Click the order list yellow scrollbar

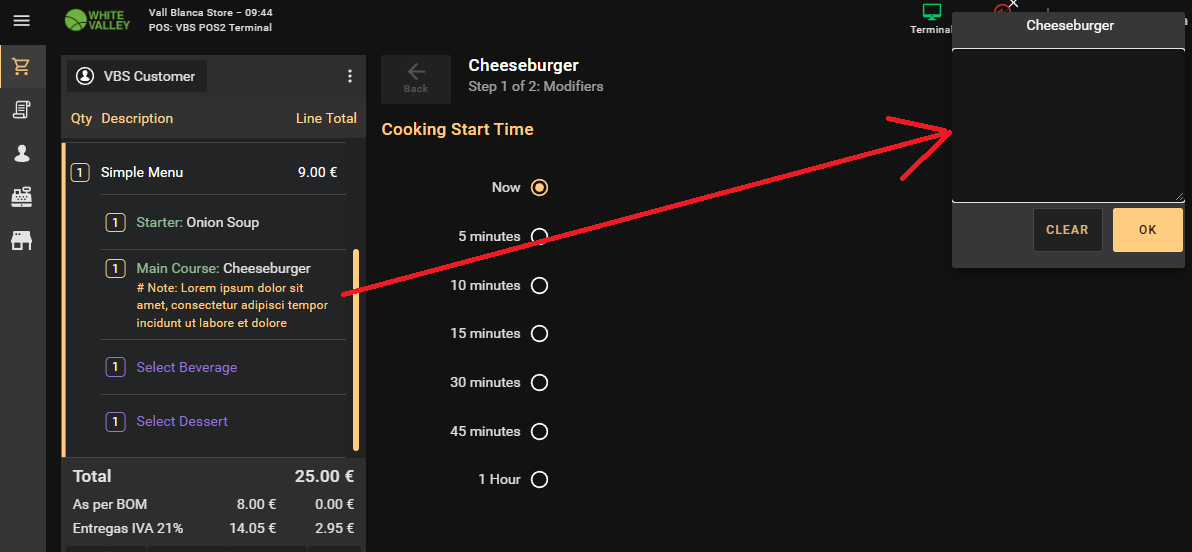pos(356,350)
